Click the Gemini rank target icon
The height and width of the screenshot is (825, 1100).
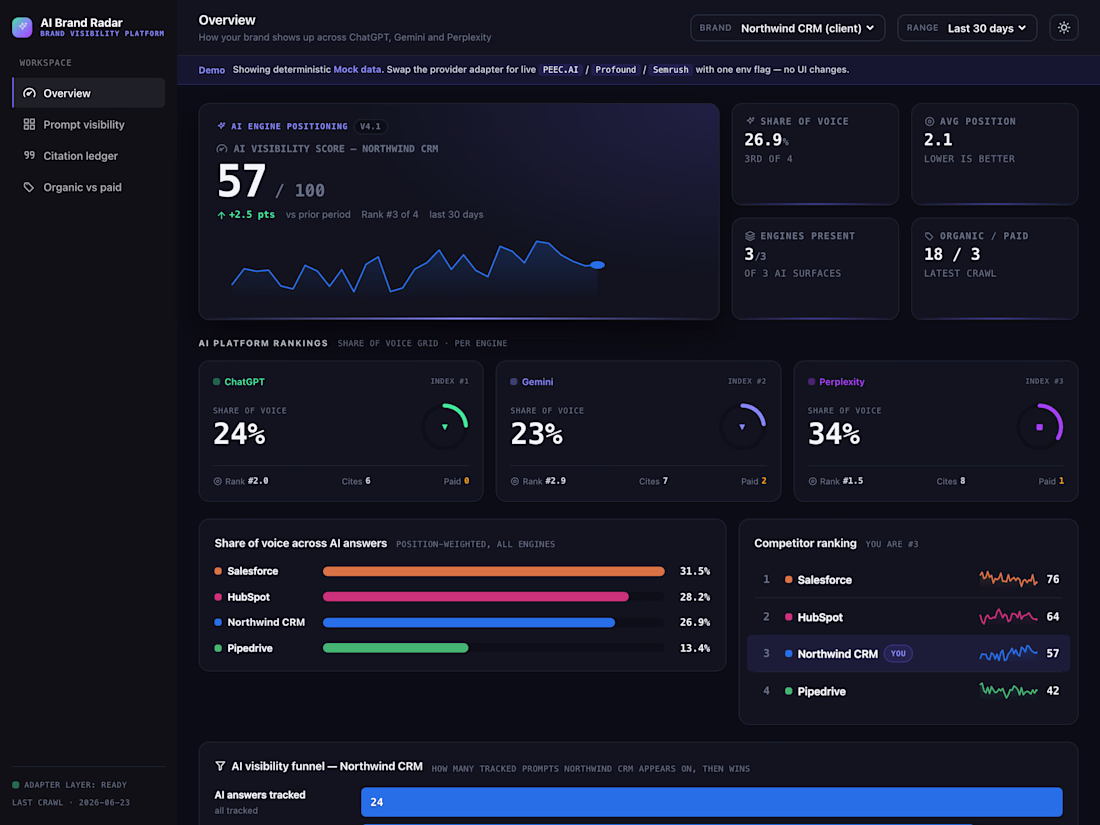point(515,481)
